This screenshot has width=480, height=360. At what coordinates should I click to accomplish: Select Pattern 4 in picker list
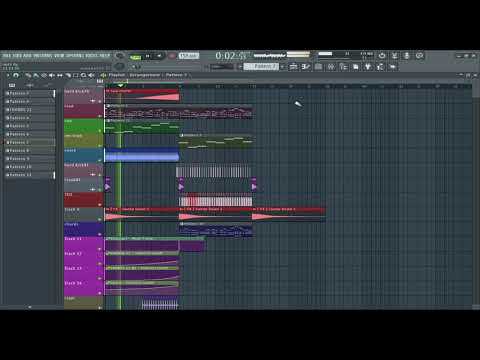click(x=29, y=118)
